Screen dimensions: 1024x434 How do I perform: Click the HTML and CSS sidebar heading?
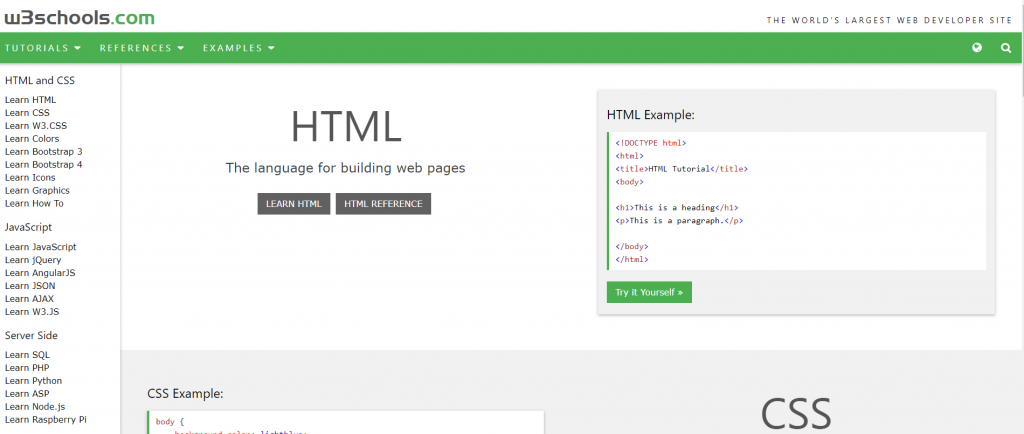(40, 81)
